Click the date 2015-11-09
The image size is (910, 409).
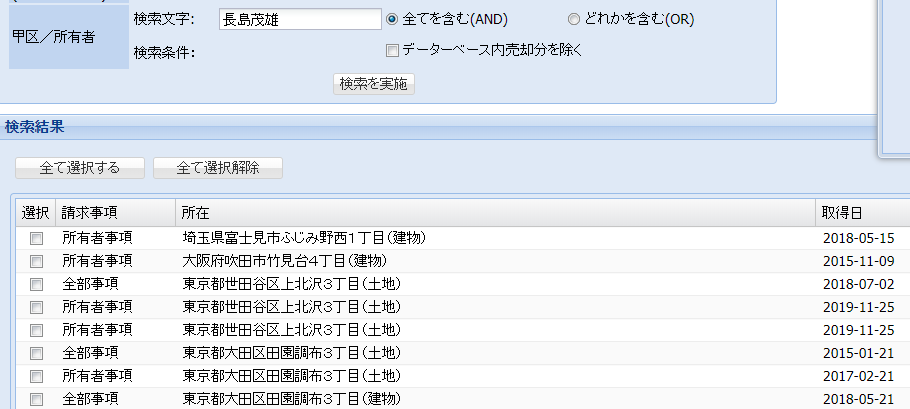[x=858, y=262]
